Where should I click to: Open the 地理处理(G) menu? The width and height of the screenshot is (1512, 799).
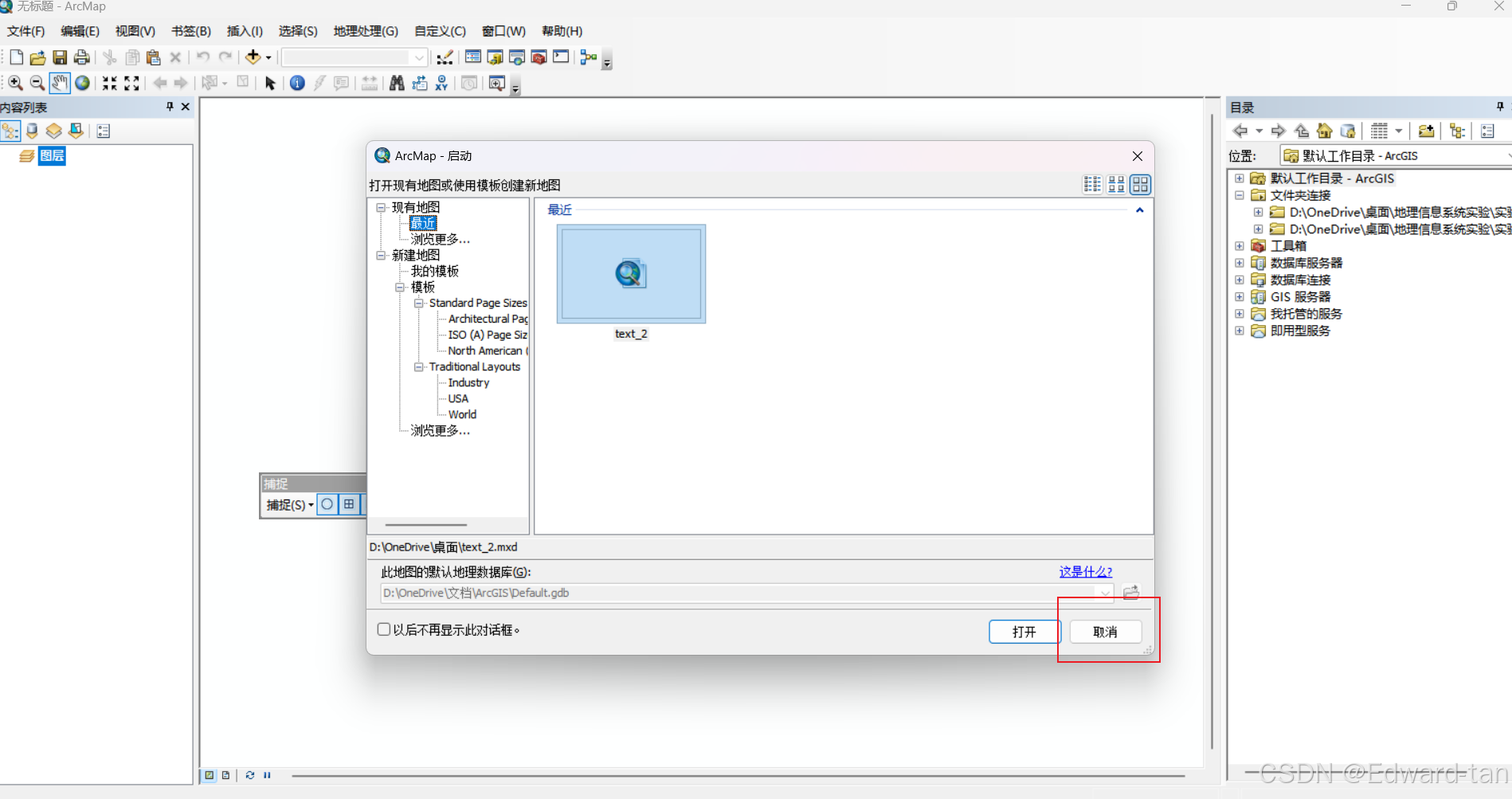(x=366, y=31)
